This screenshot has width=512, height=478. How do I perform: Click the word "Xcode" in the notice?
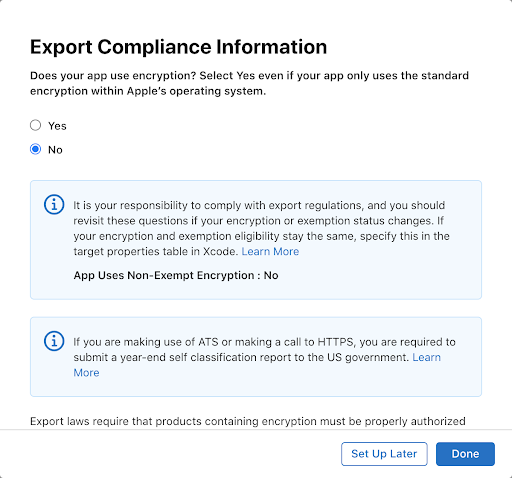(220, 251)
